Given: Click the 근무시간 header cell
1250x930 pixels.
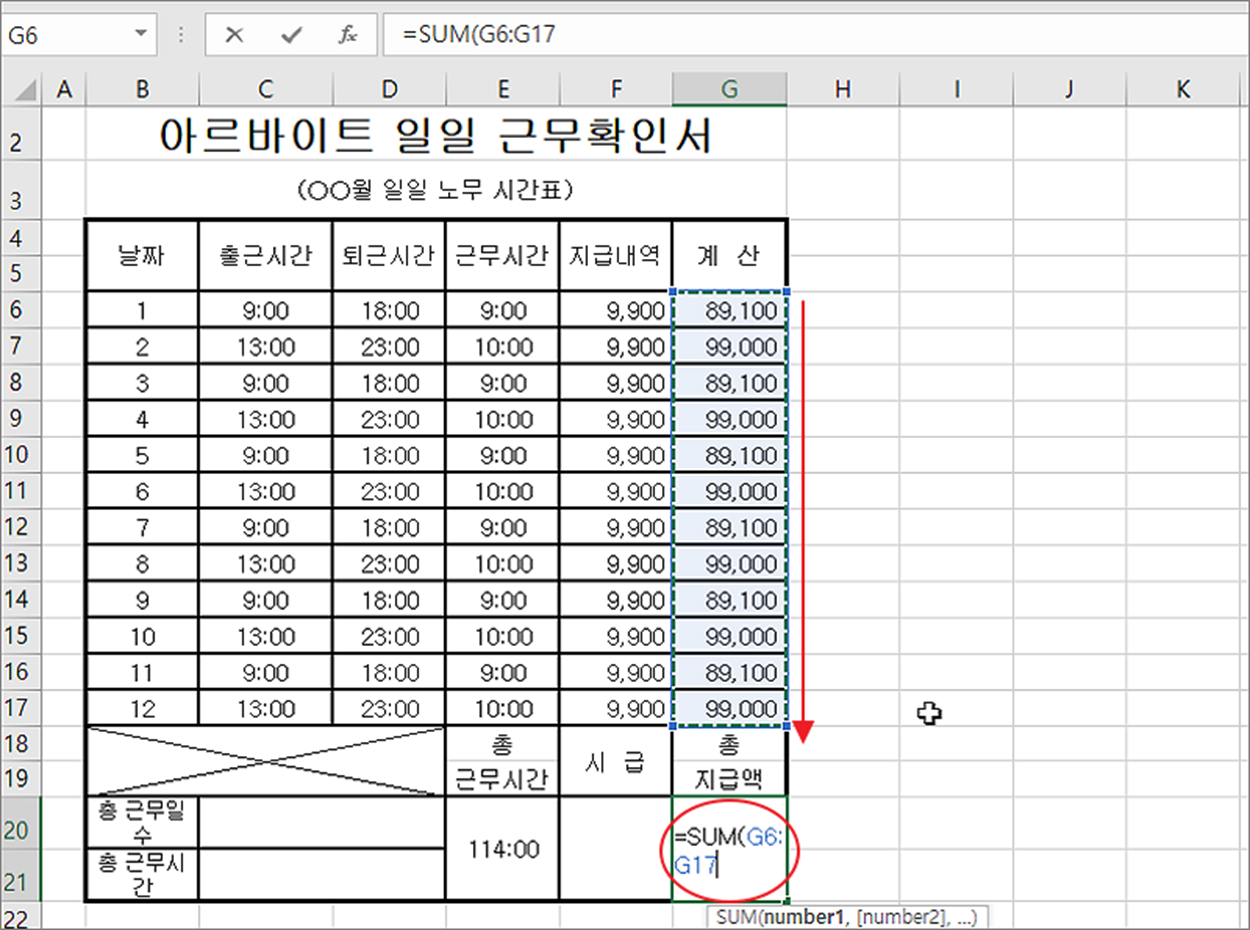Looking at the screenshot, I should 502,255.
